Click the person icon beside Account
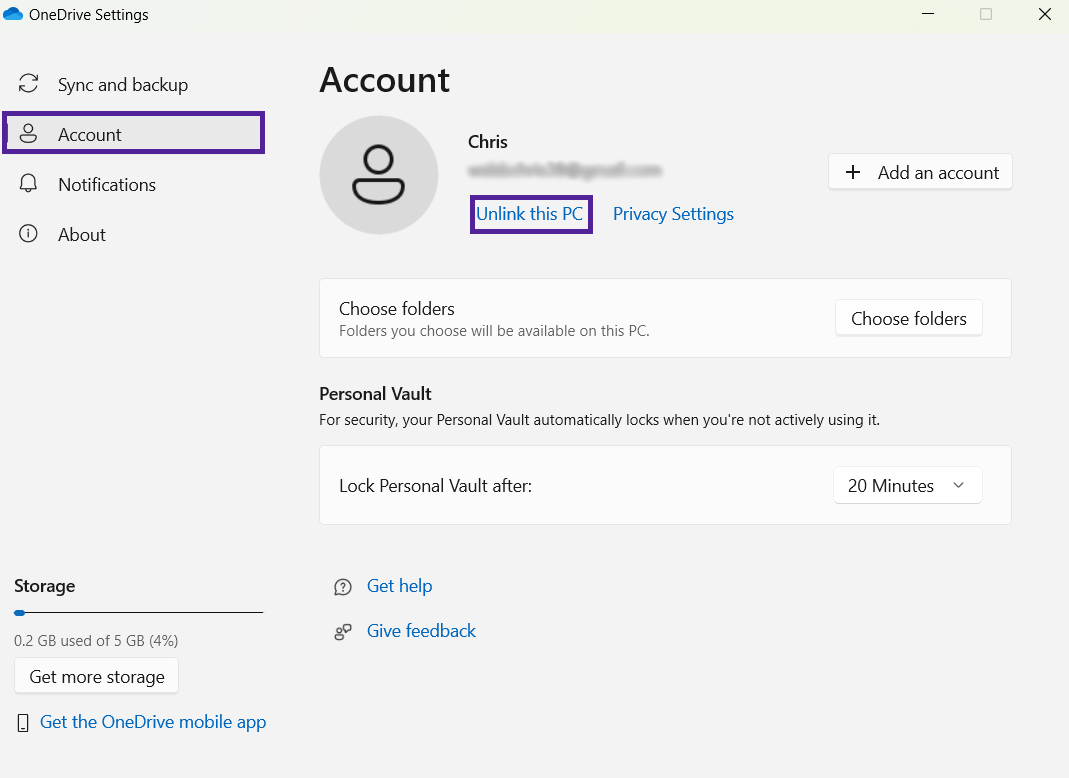The height and width of the screenshot is (778, 1069). [x=28, y=134]
